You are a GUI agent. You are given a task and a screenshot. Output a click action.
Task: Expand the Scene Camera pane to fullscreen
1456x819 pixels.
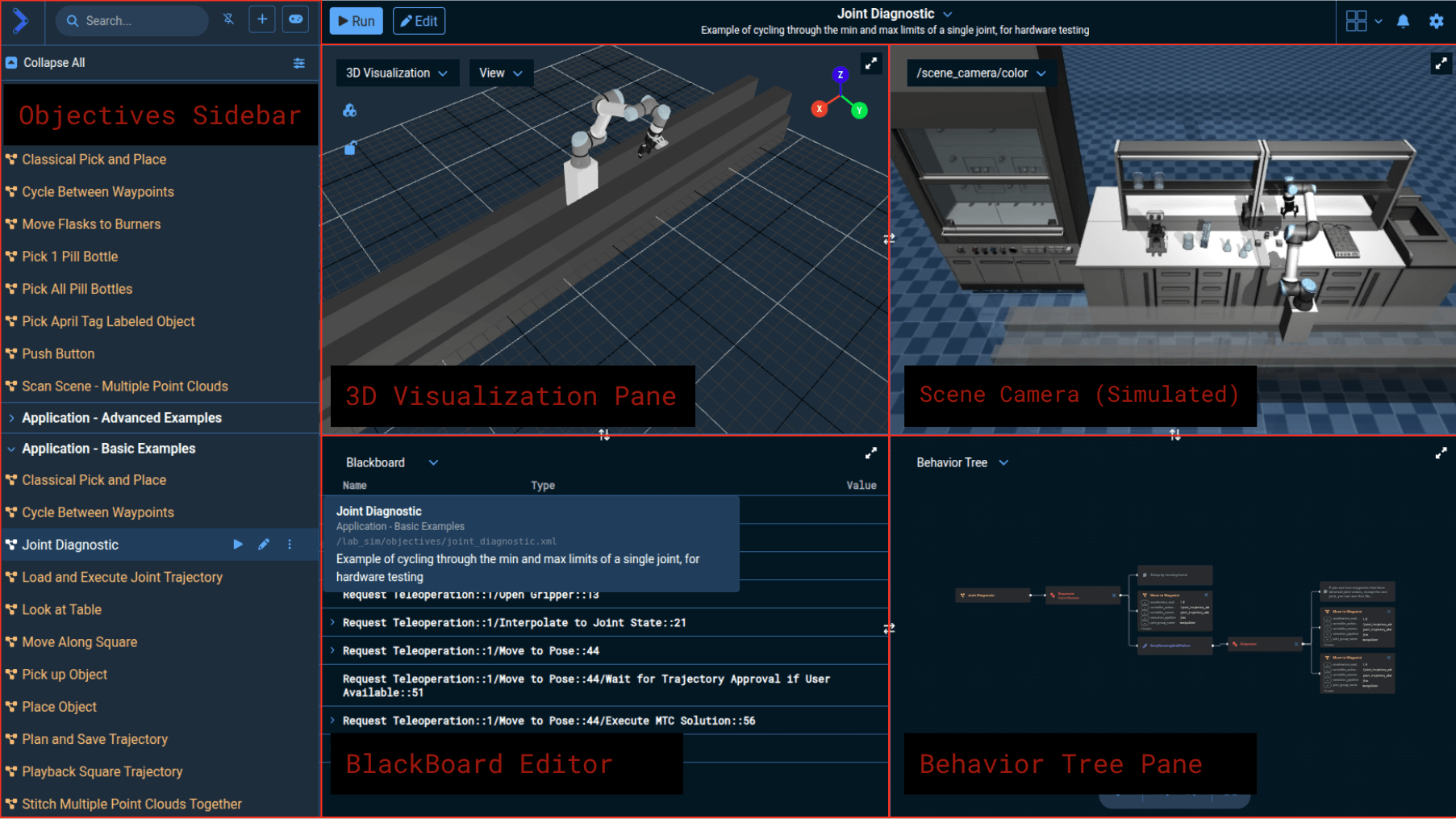coord(1441,63)
